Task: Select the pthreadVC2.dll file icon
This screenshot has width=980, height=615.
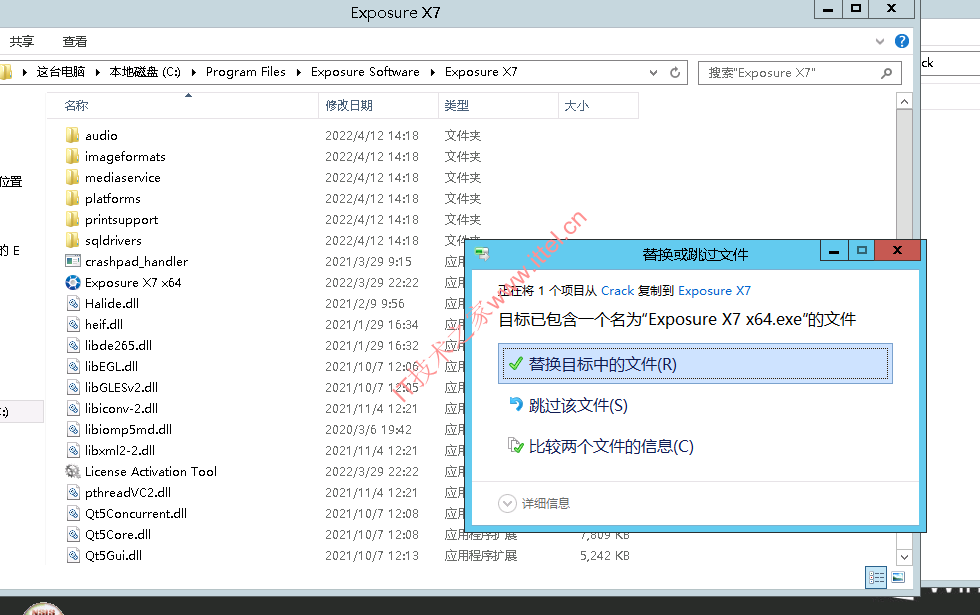Action: coord(72,492)
